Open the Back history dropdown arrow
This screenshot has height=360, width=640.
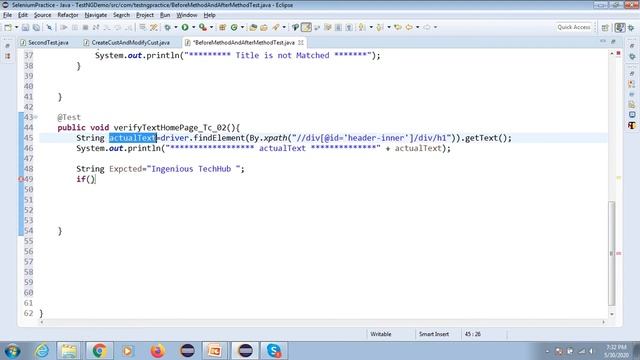point(418,27)
